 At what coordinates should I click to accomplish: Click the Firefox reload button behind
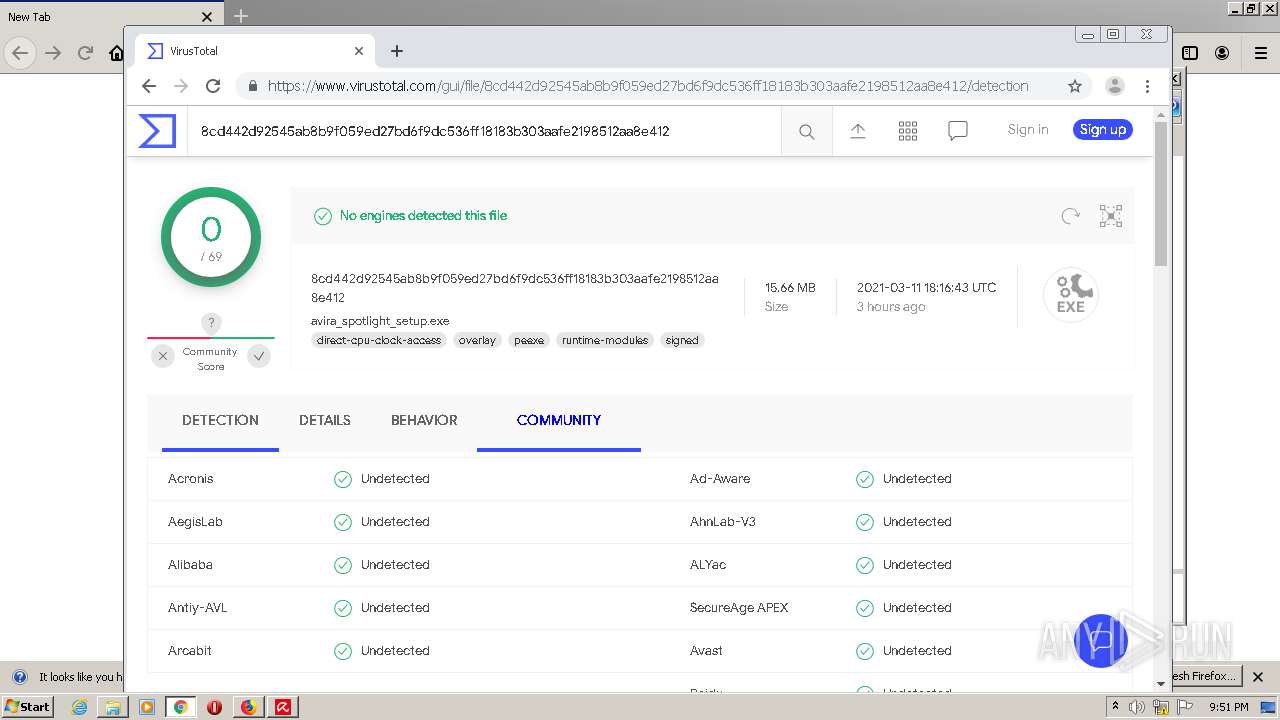[x=85, y=53]
